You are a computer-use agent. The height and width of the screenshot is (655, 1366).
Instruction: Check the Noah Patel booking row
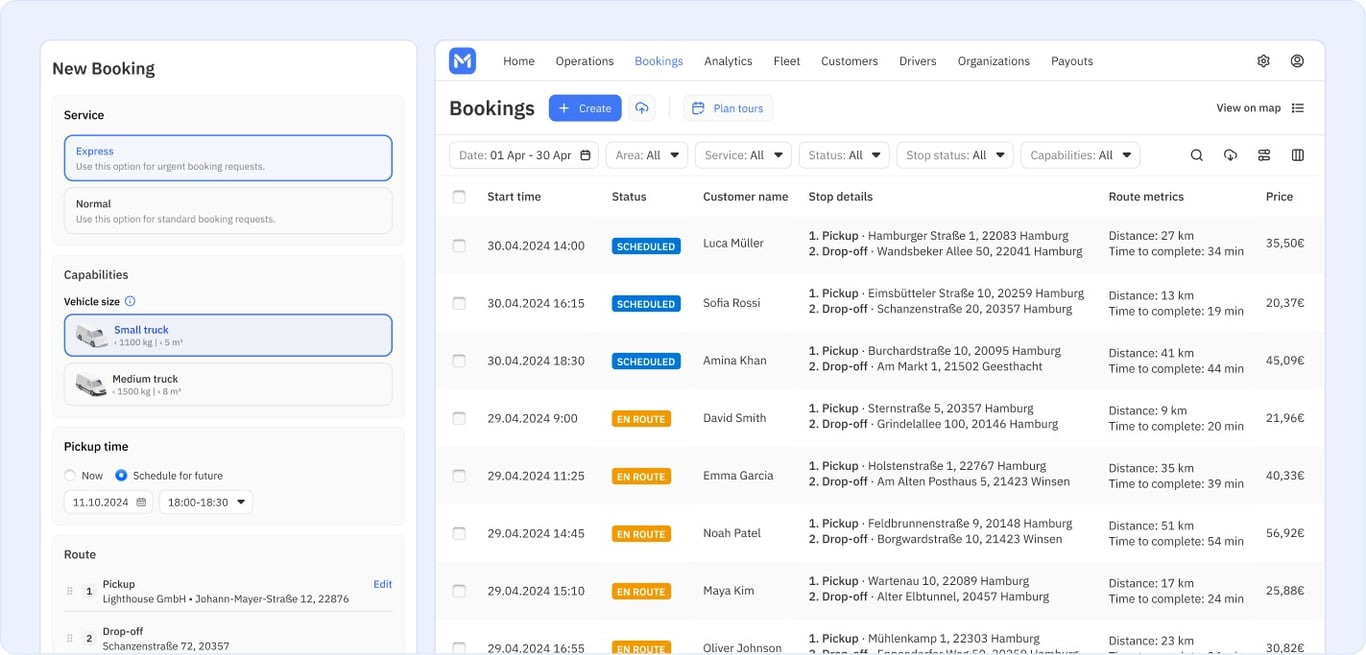(x=459, y=533)
